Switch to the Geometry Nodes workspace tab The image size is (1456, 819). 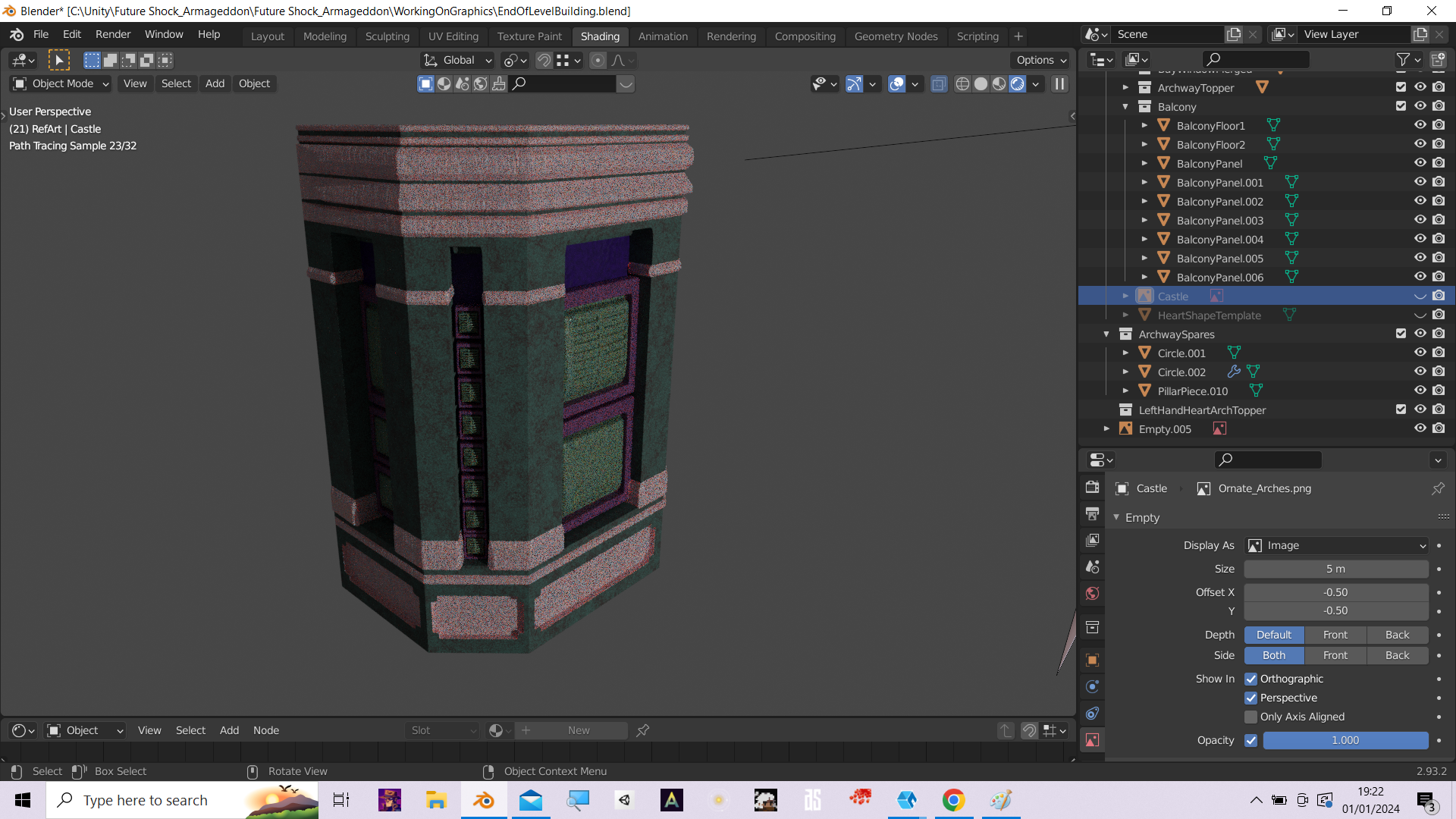coord(896,36)
